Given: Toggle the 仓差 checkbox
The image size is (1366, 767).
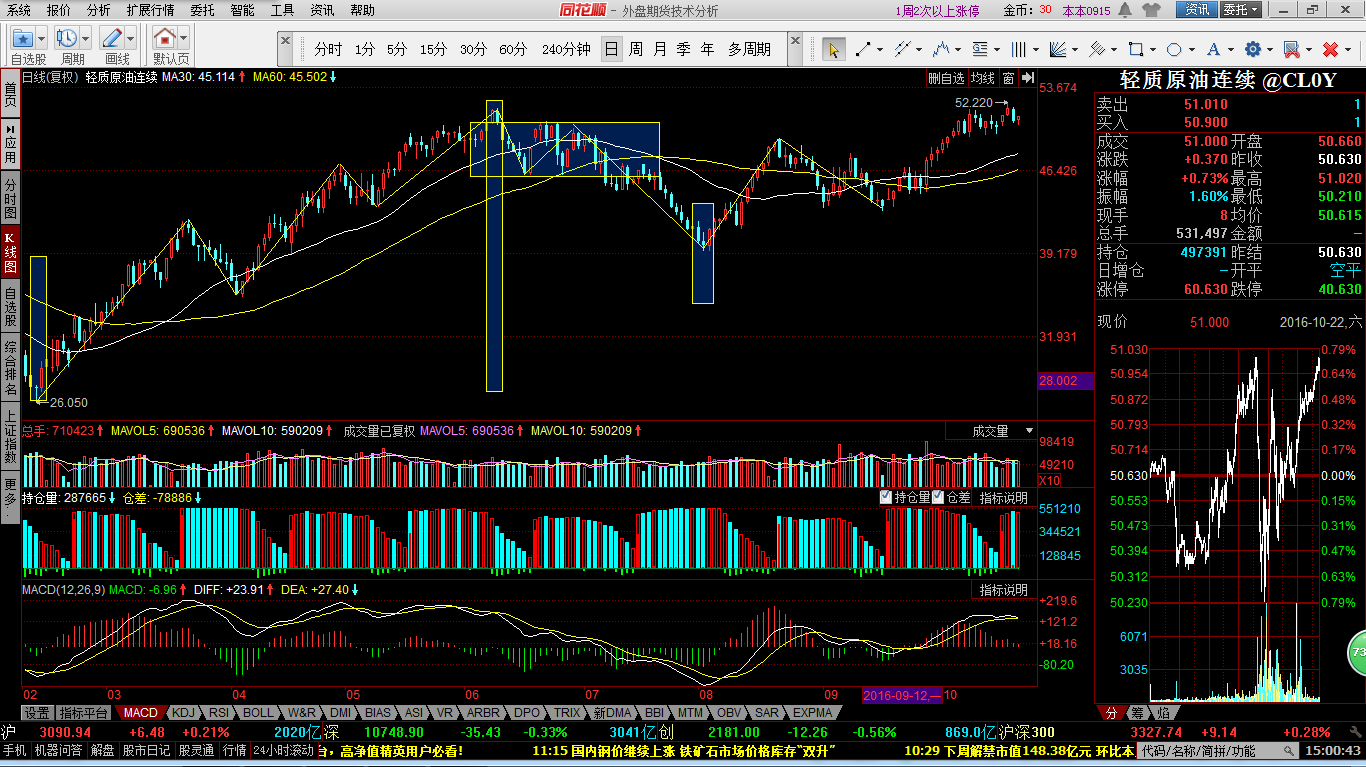Looking at the screenshot, I should point(938,497).
